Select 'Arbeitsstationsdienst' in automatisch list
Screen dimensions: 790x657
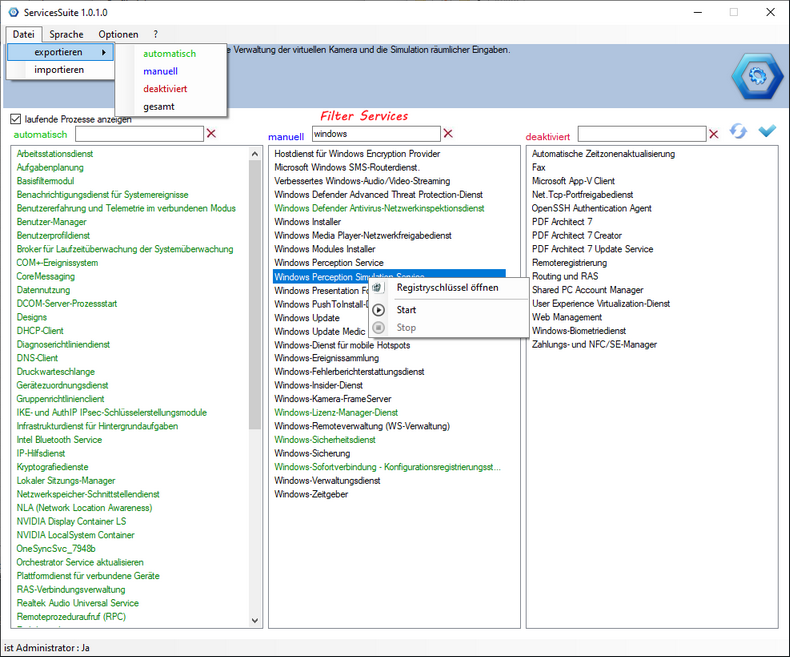54,154
